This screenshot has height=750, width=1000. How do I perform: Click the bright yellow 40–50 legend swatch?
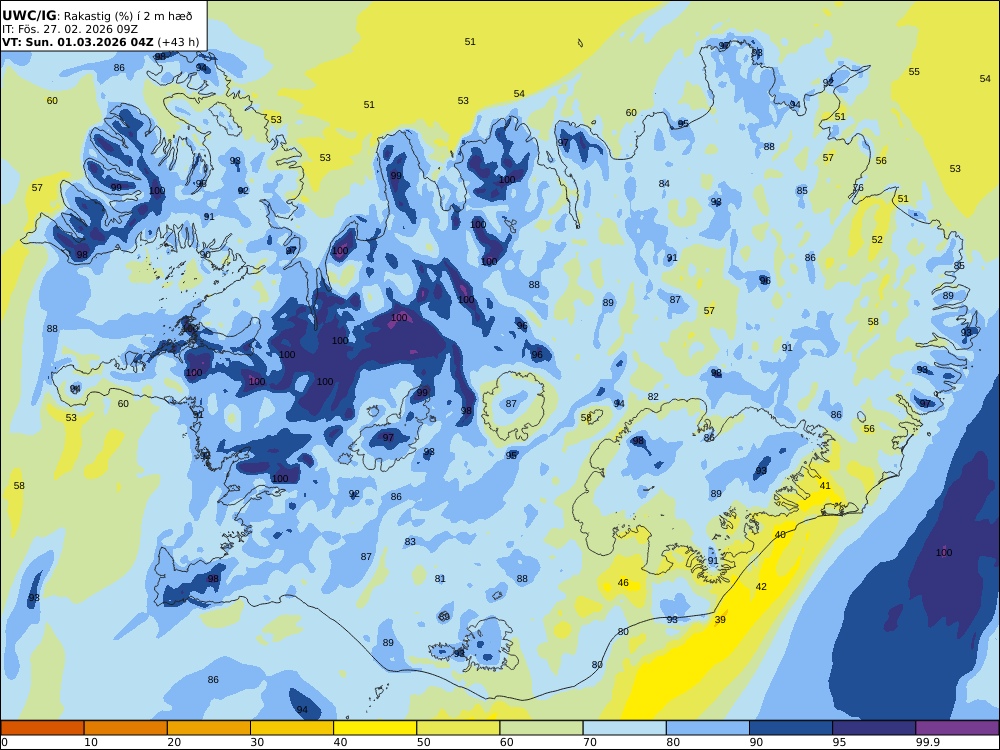point(375,728)
